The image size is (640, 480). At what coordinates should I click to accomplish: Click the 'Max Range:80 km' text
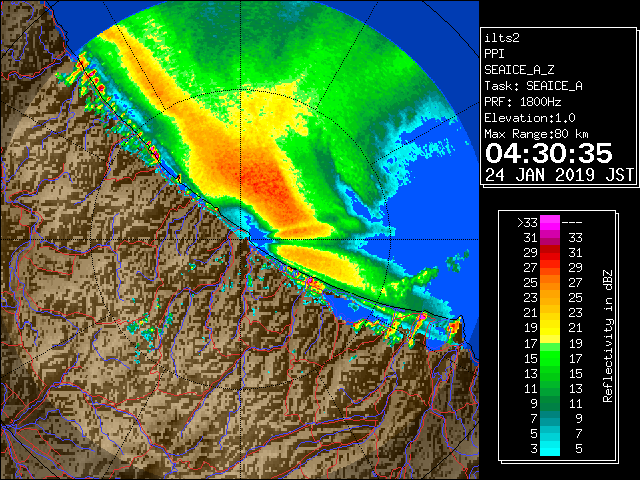[536, 134]
